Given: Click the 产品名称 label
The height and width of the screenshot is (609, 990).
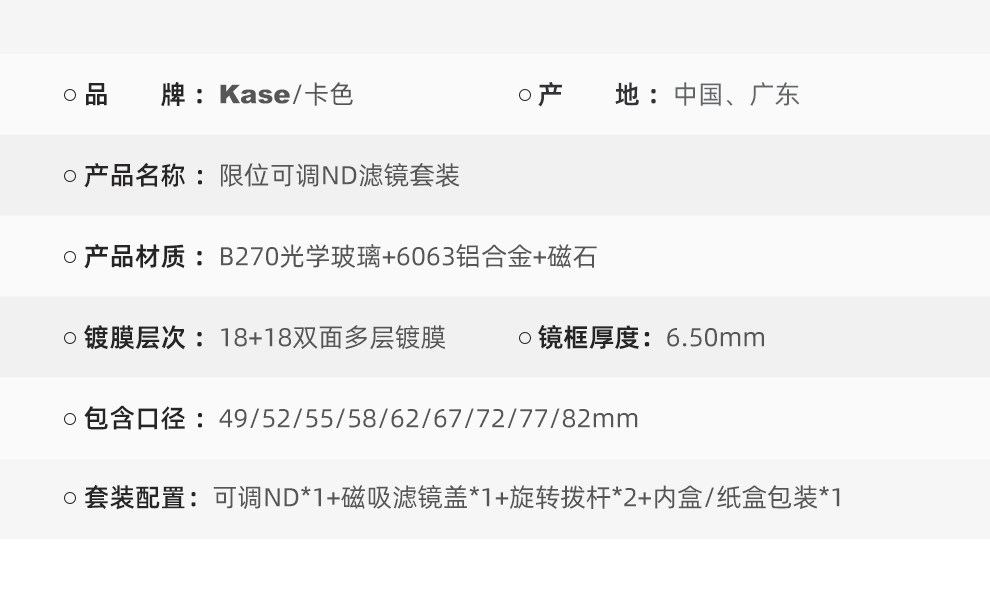Looking at the screenshot, I should [x=134, y=177].
